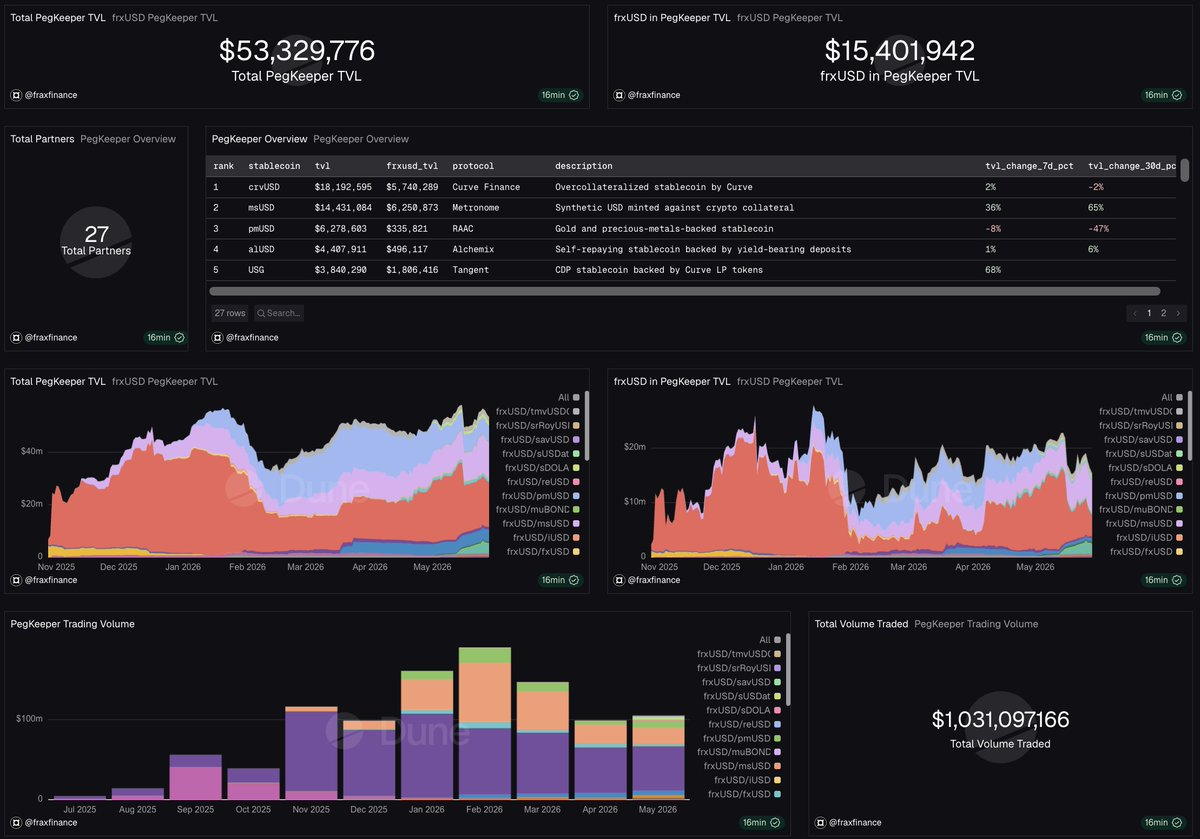
Task: Open PegKeeper Overview query link beside table title
Action: click(x=361, y=139)
